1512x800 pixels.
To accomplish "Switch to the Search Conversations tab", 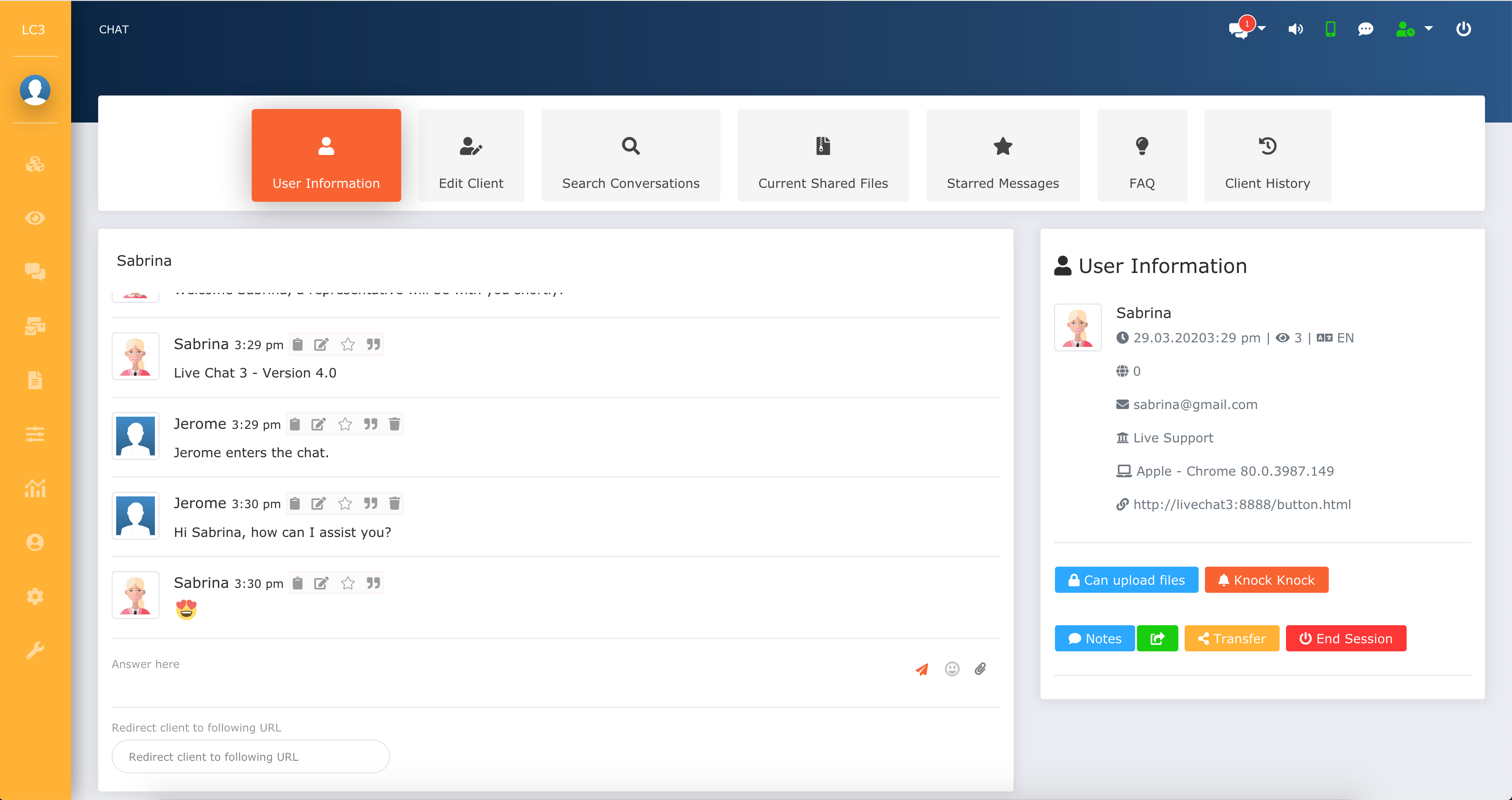I will click(630, 156).
